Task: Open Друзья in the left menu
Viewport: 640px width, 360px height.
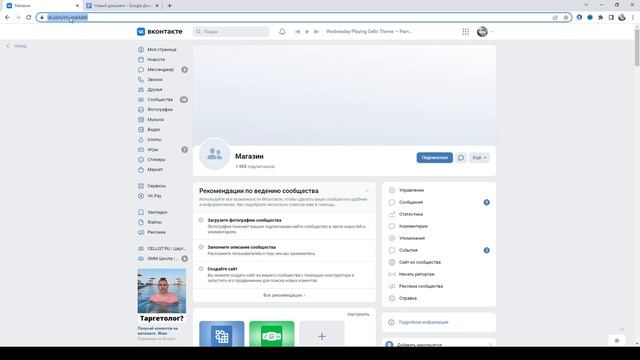Action: pos(155,89)
